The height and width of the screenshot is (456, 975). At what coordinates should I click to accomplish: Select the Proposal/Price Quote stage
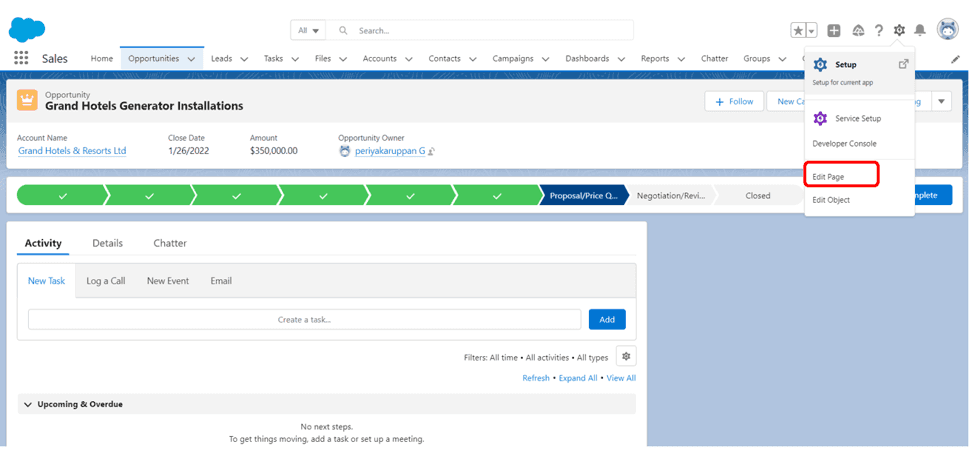[583, 195]
